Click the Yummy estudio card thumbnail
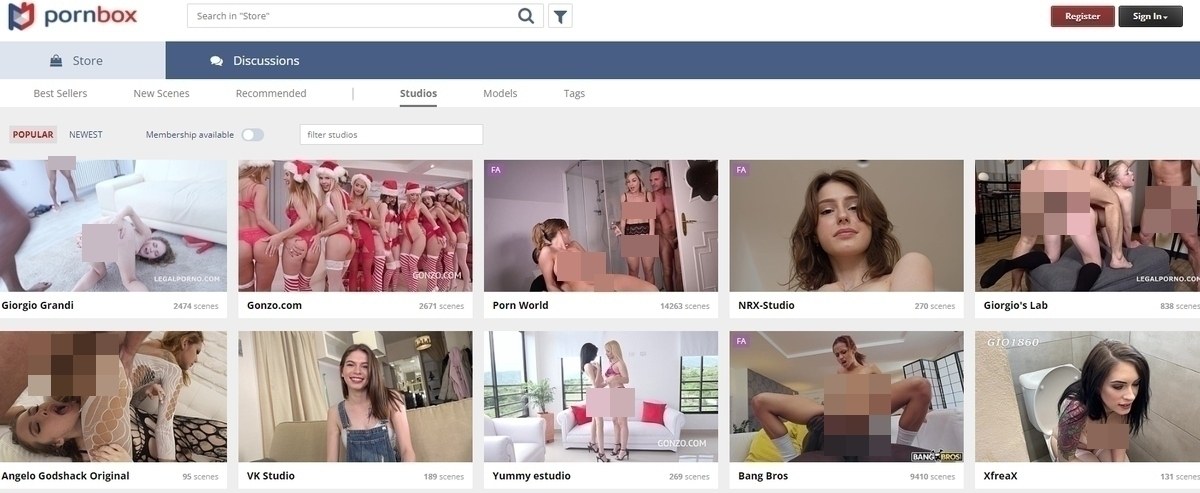 point(601,397)
